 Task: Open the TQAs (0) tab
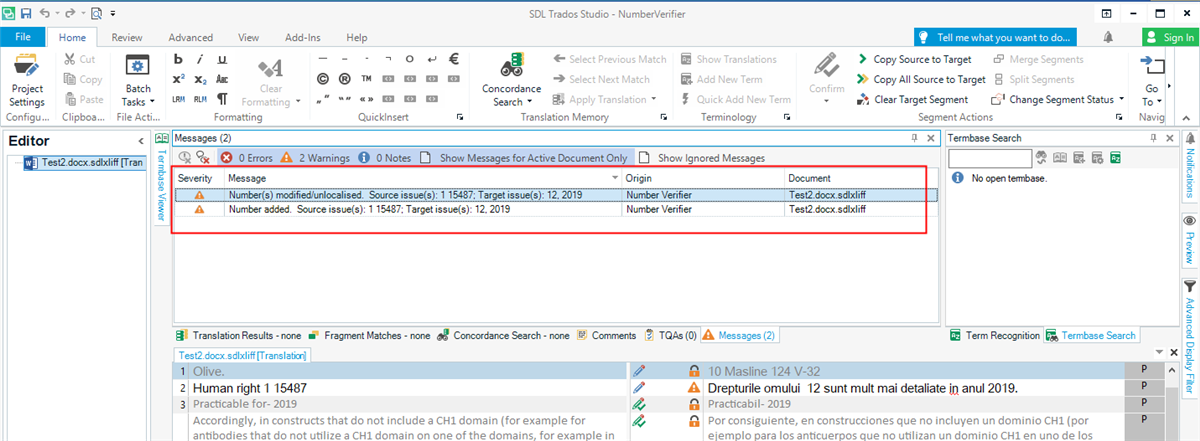coord(670,336)
